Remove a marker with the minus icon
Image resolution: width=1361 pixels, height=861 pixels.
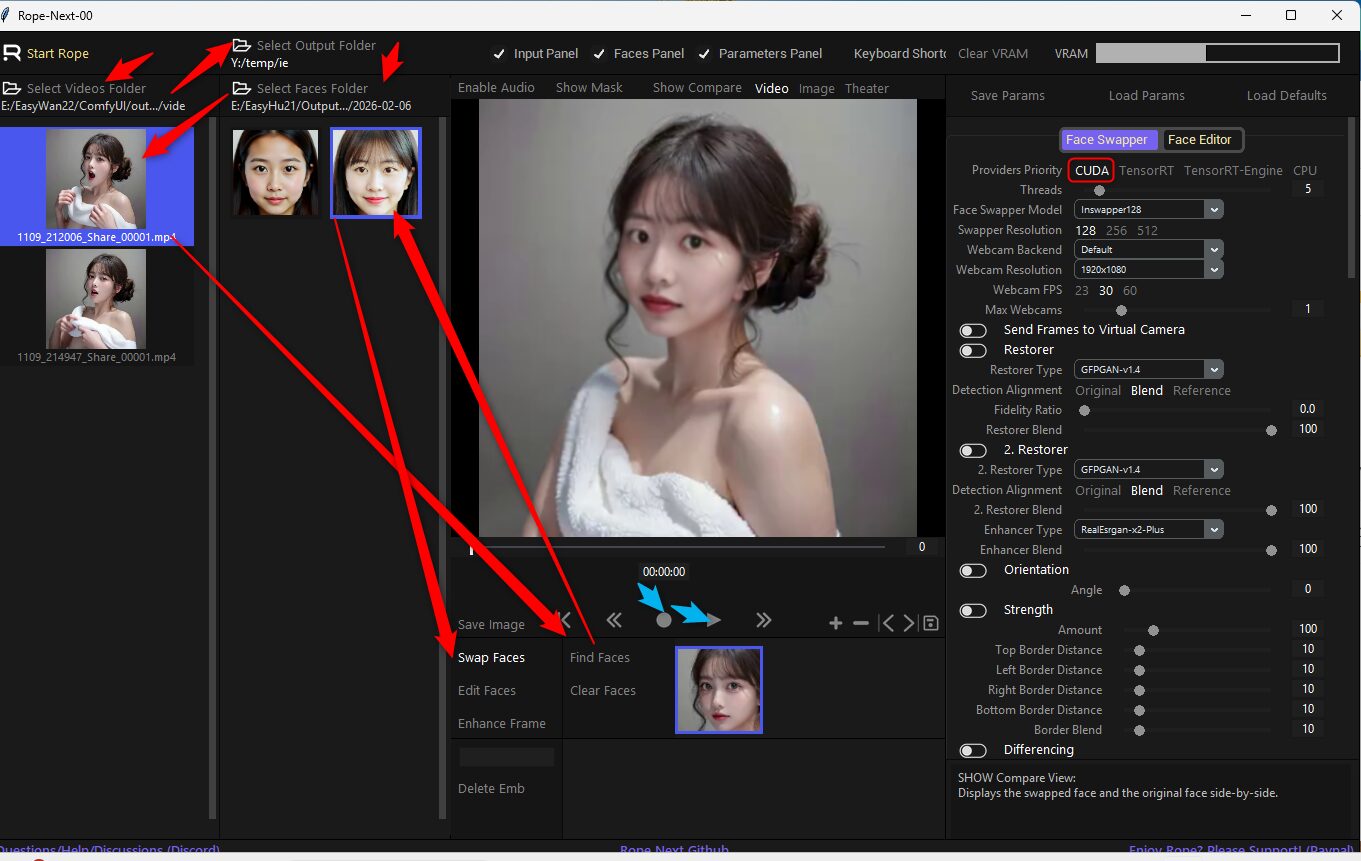[861, 624]
